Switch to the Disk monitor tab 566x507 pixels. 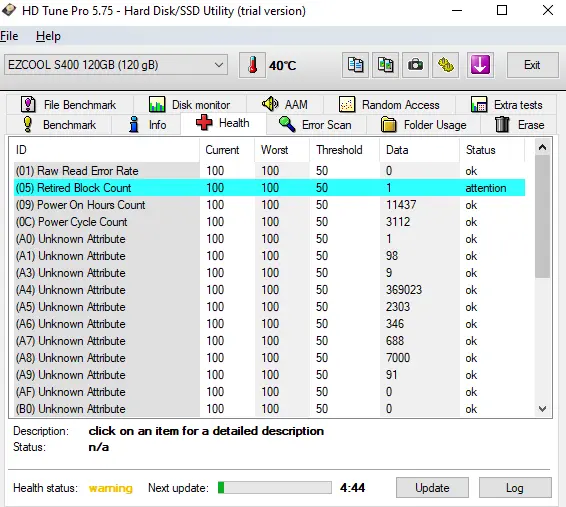click(x=190, y=105)
